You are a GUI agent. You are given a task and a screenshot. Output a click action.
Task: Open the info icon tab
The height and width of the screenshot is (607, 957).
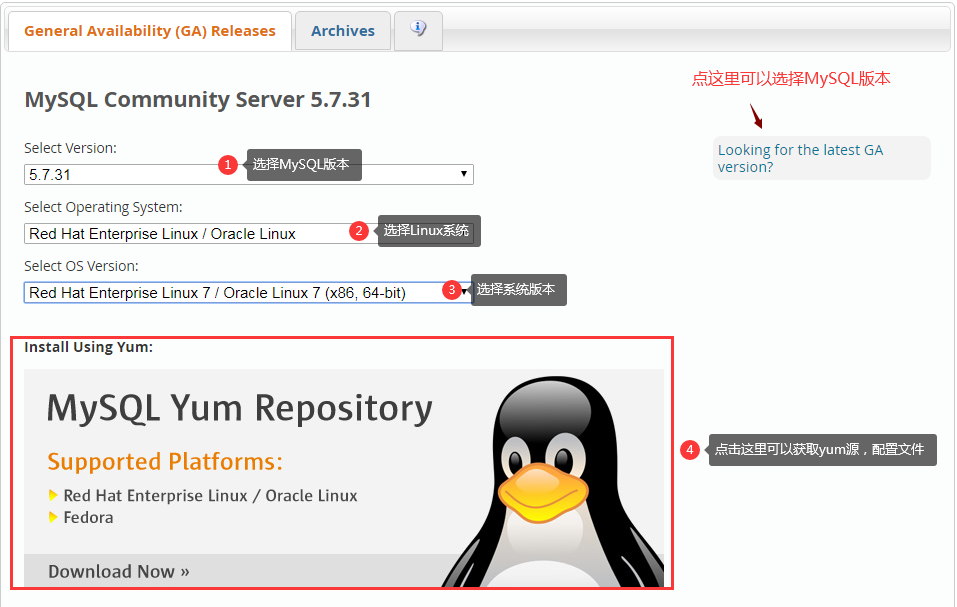(418, 29)
